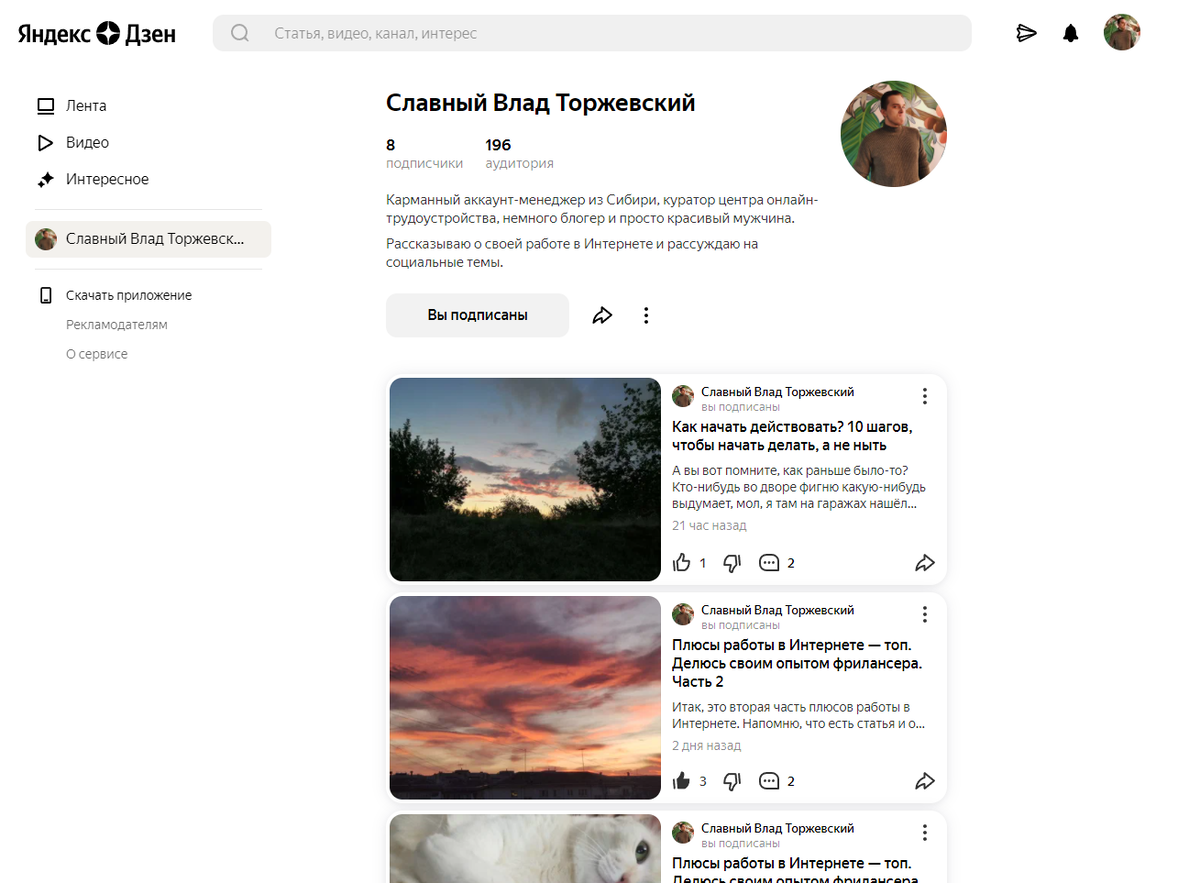Go to Интересное in the sidebar
The image size is (1200, 883).
(107, 180)
